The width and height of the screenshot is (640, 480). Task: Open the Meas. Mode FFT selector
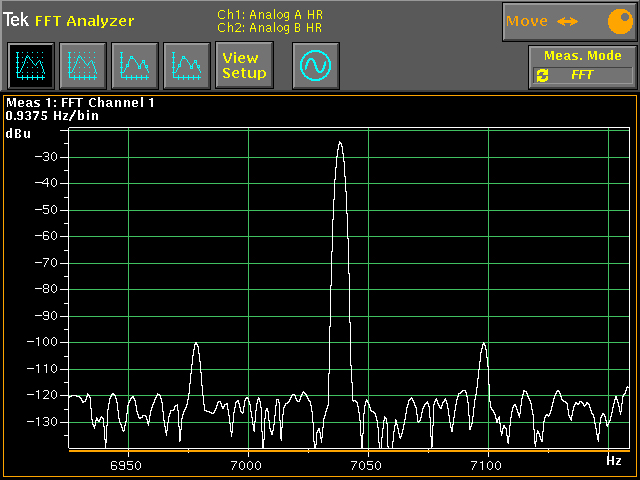click(582, 75)
